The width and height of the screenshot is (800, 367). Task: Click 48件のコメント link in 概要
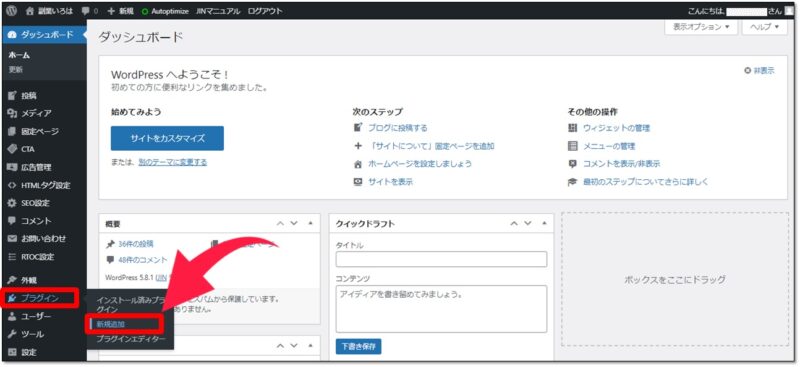(142, 260)
